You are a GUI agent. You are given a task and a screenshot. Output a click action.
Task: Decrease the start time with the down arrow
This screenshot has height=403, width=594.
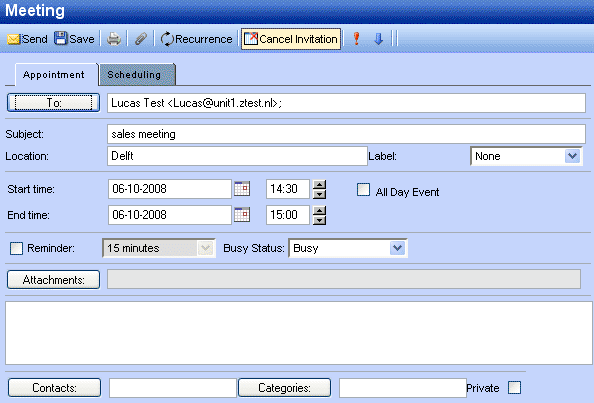(320, 194)
